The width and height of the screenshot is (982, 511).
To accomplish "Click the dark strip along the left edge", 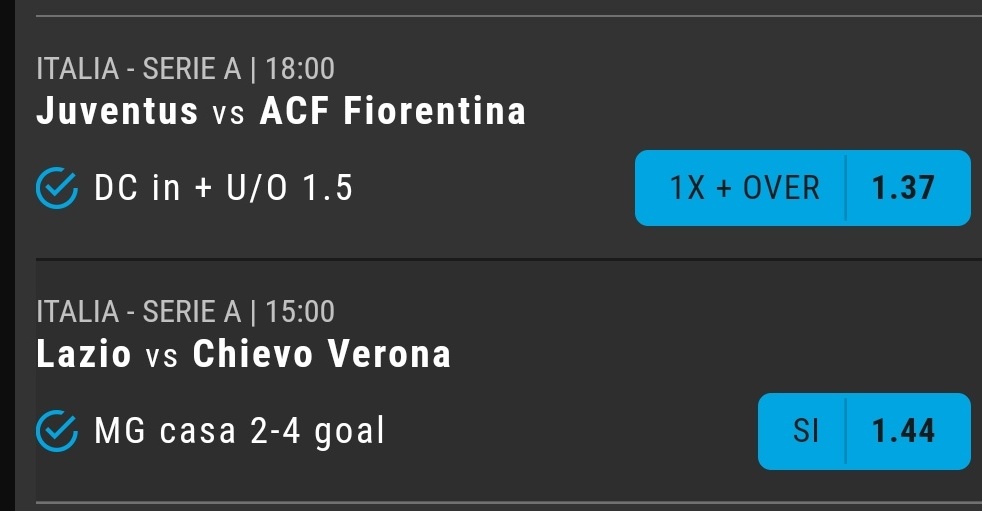I will (7, 256).
